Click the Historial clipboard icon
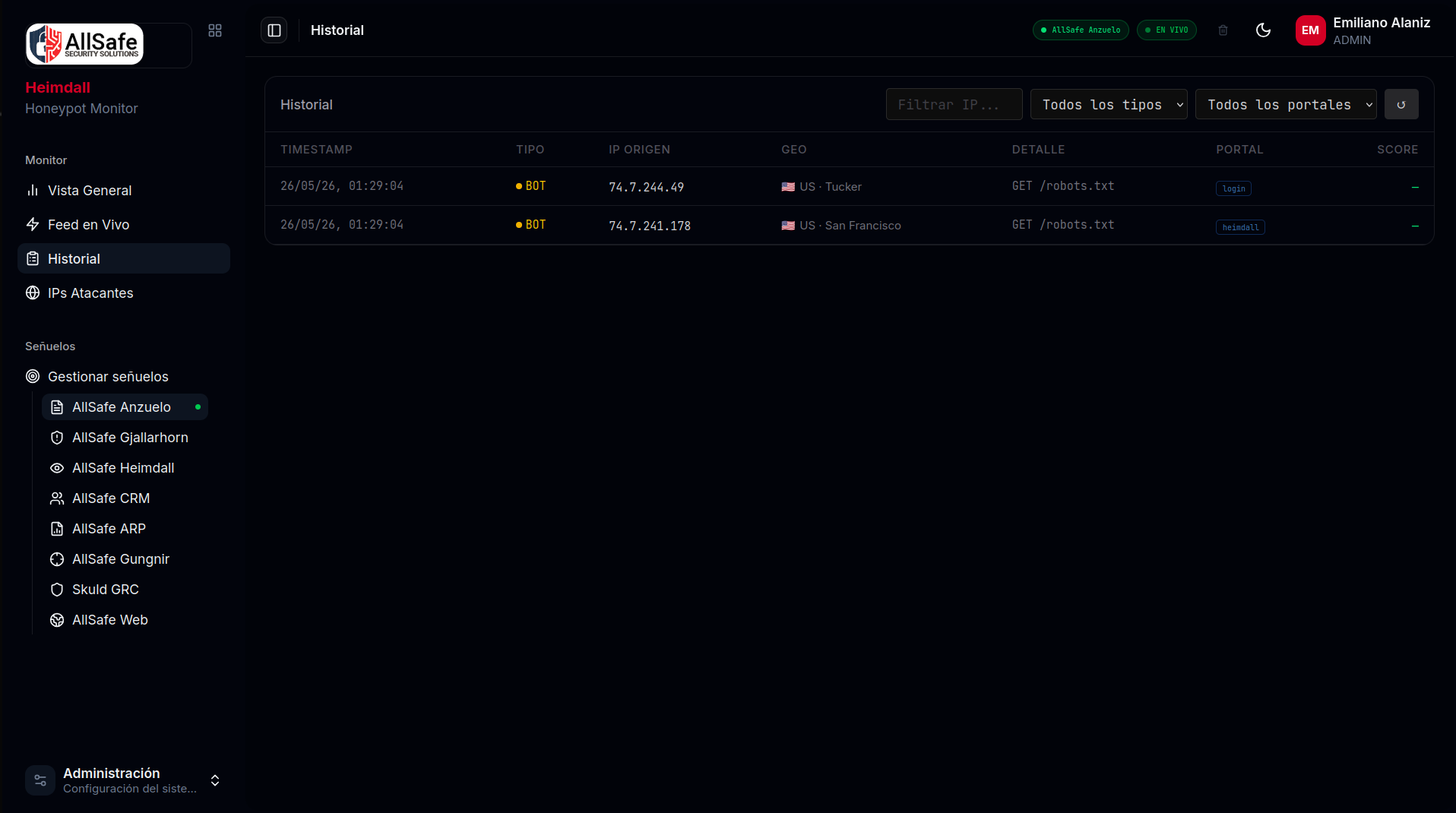The image size is (1456, 813). (33, 259)
